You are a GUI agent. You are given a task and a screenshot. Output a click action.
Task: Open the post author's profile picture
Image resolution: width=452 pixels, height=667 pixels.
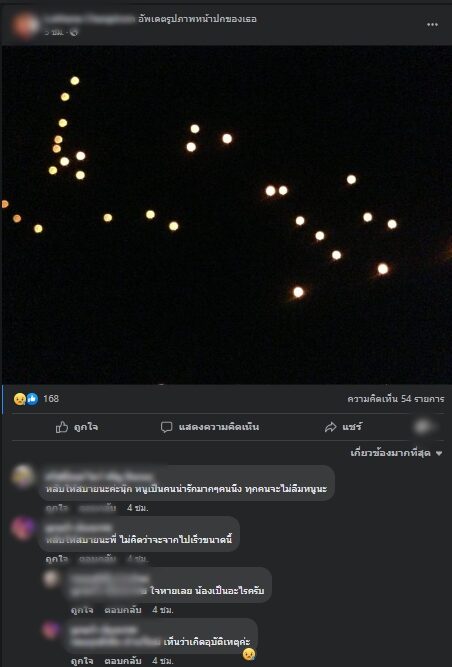click(25, 25)
